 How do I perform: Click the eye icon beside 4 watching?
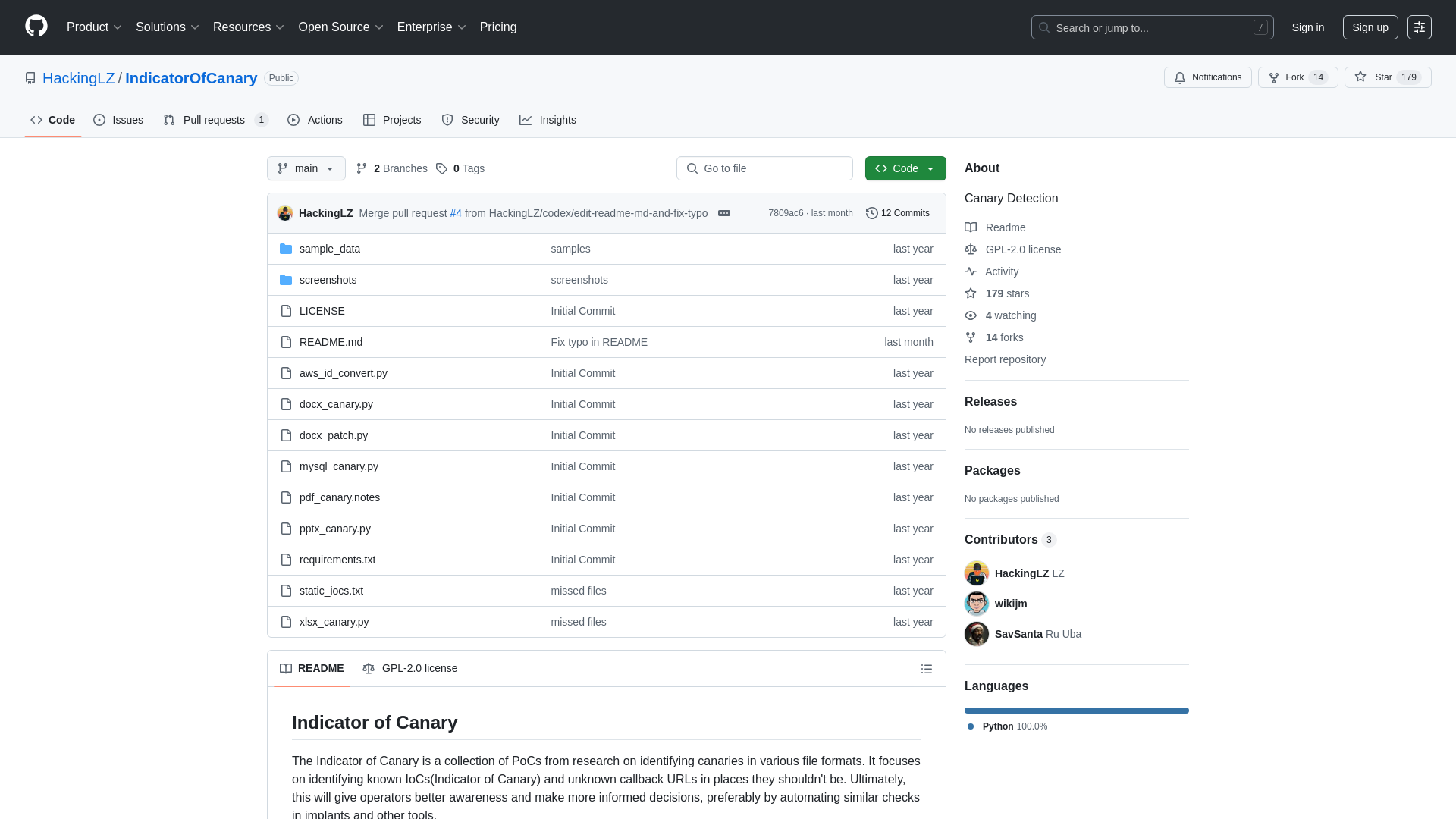(x=971, y=315)
